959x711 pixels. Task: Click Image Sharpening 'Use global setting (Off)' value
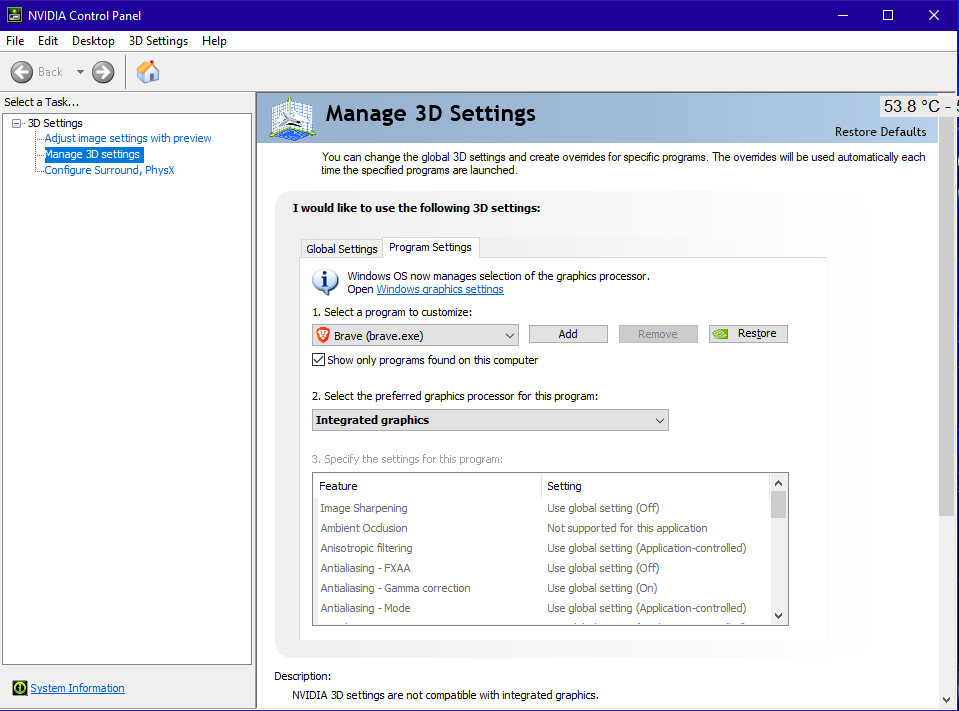[x=603, y=508]
